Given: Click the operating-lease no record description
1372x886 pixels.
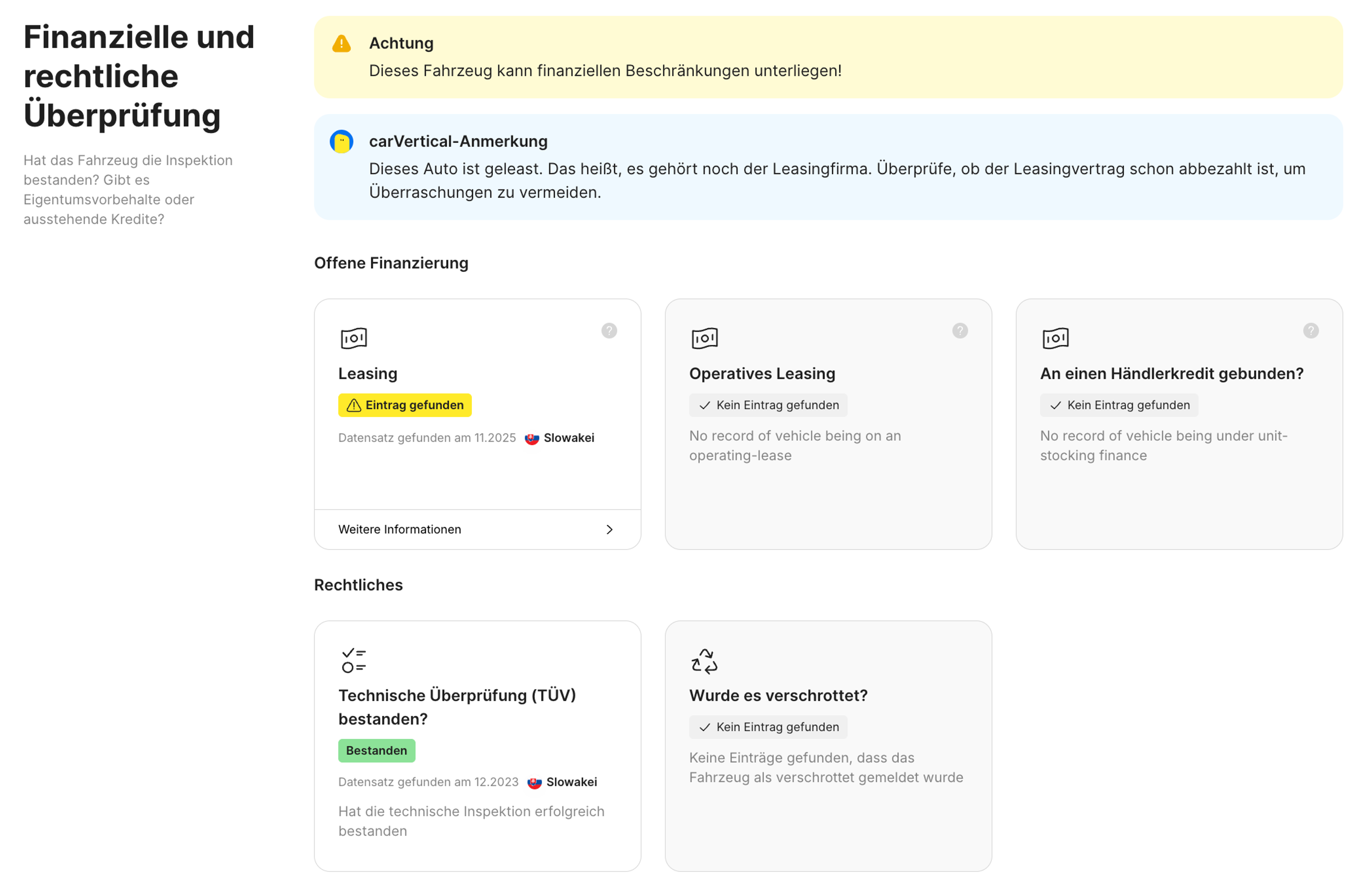Looking at the screenshot, I should (795, 445).
